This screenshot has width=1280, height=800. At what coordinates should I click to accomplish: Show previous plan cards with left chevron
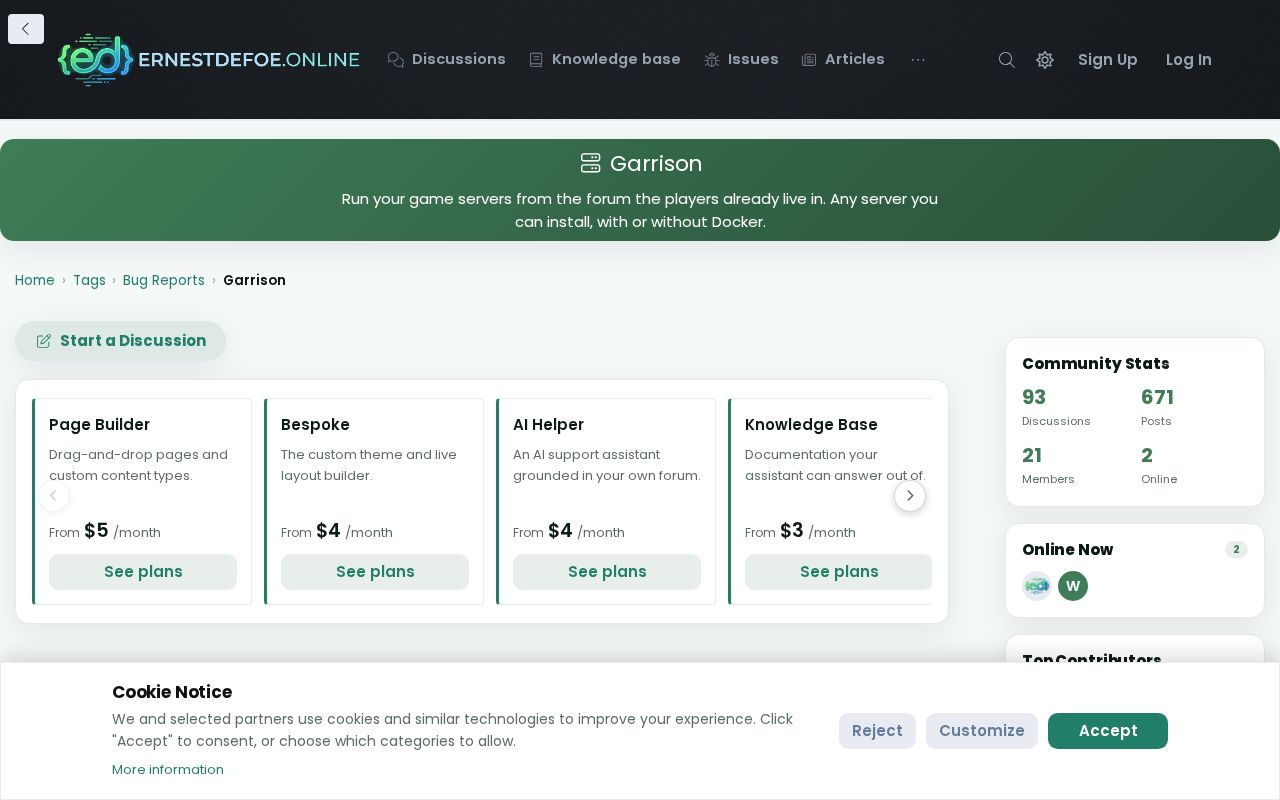(x=54, y=495)
